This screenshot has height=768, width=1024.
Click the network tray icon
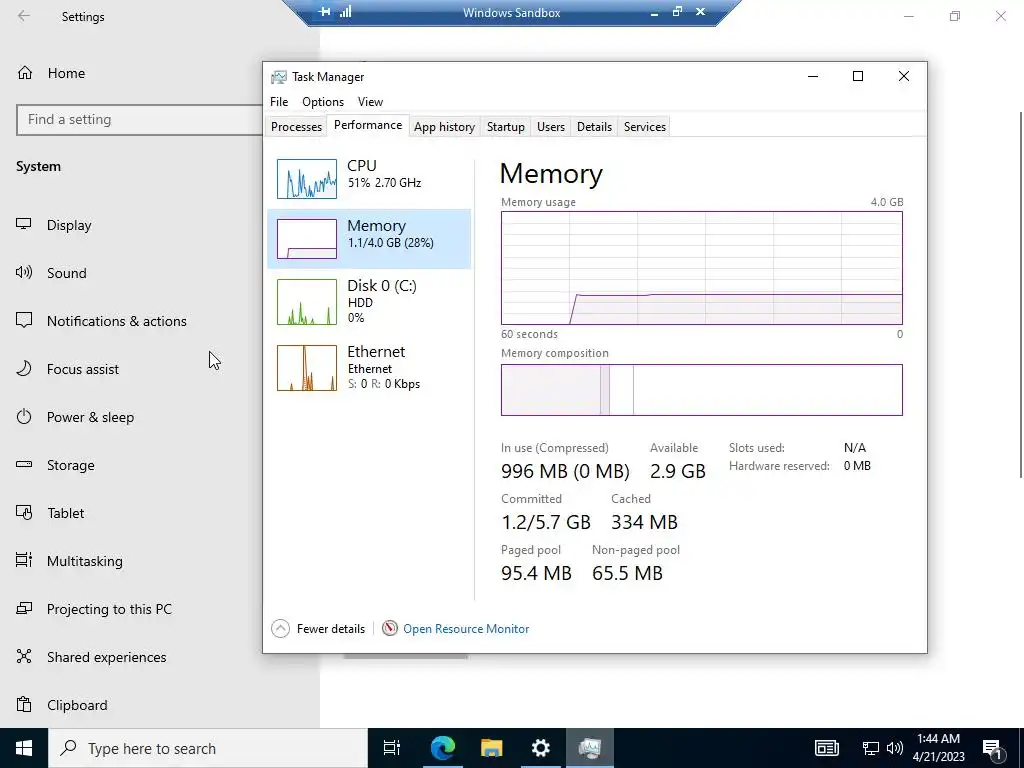(x=871, y=748)
